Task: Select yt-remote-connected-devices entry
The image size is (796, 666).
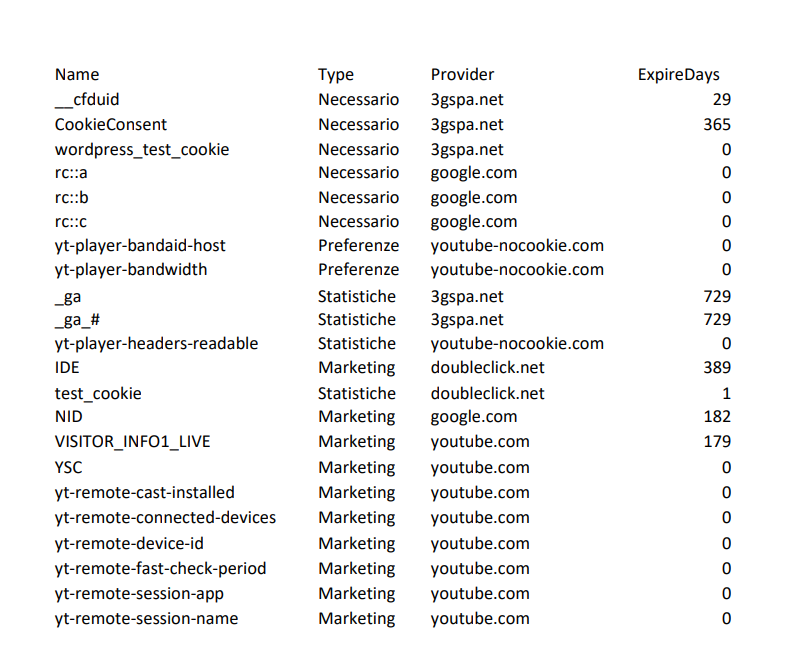Action: point(165,518)
